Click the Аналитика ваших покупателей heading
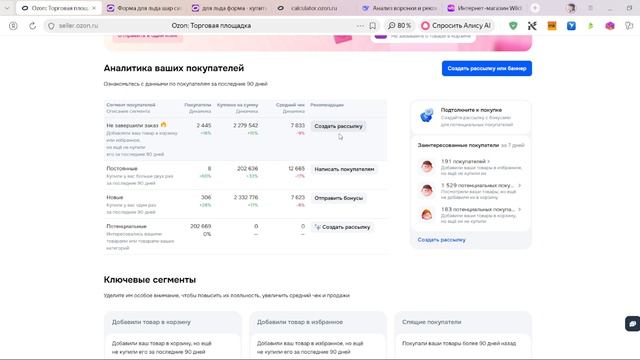 [174, 68]
